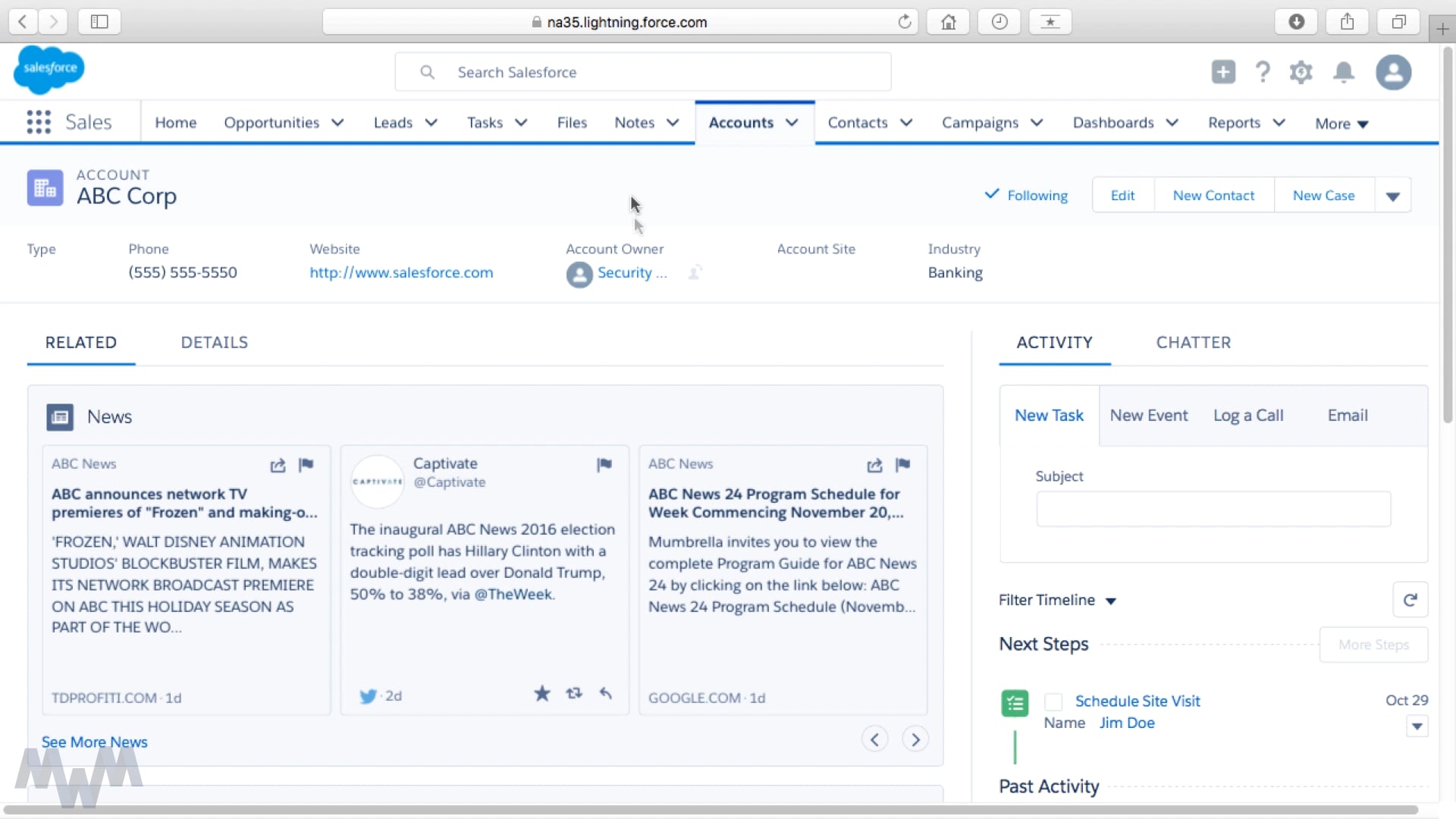The width and height of the screenshot is (1456, 819).
Task: Open the More navigation menu
Action: (x=1341, y=124)
